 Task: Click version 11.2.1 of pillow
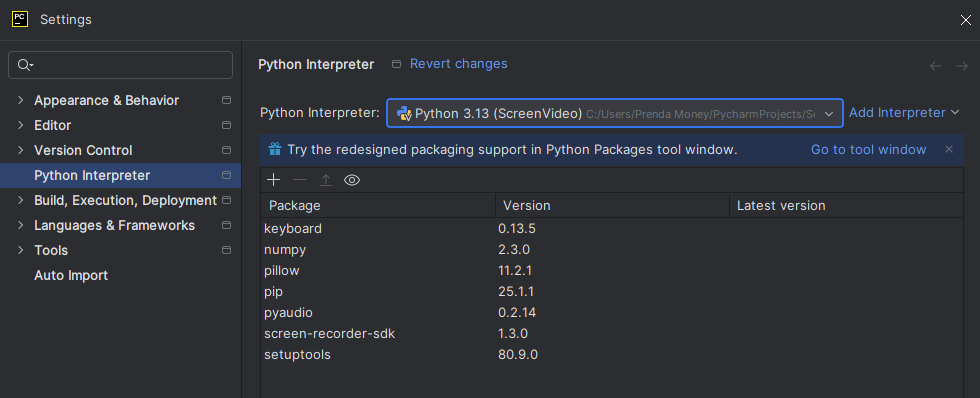[x=515, y=271]
